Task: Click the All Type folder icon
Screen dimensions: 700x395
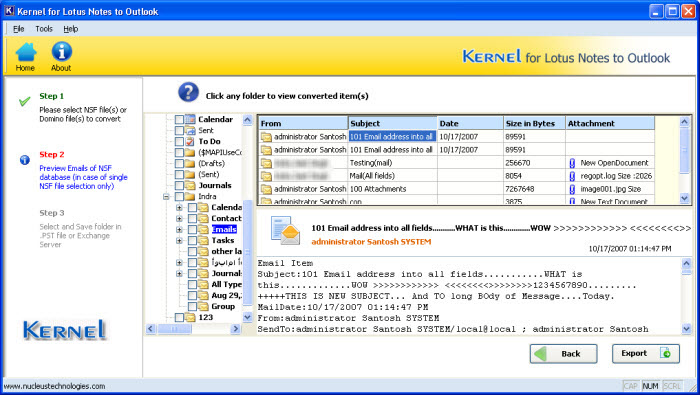Action: 204,284
